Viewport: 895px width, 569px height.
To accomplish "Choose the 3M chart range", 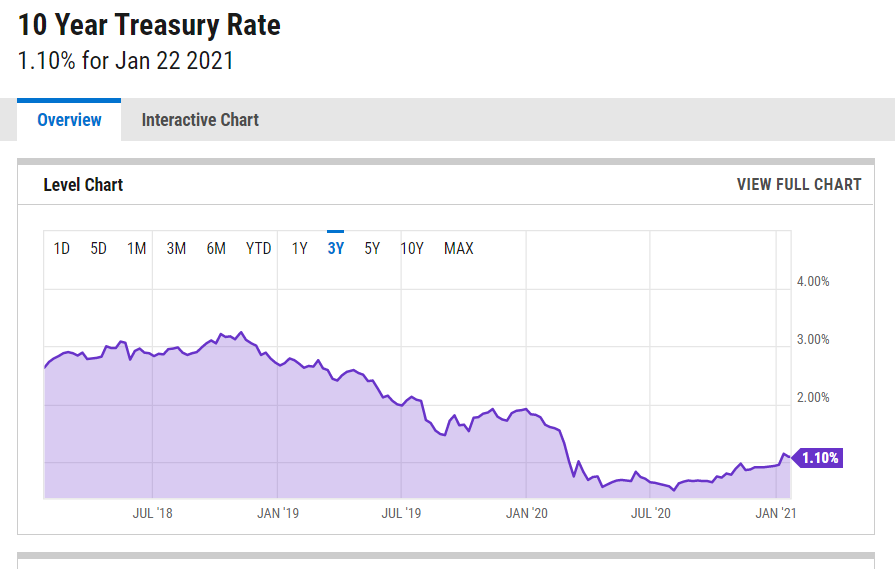I will (x=176, y=248).
